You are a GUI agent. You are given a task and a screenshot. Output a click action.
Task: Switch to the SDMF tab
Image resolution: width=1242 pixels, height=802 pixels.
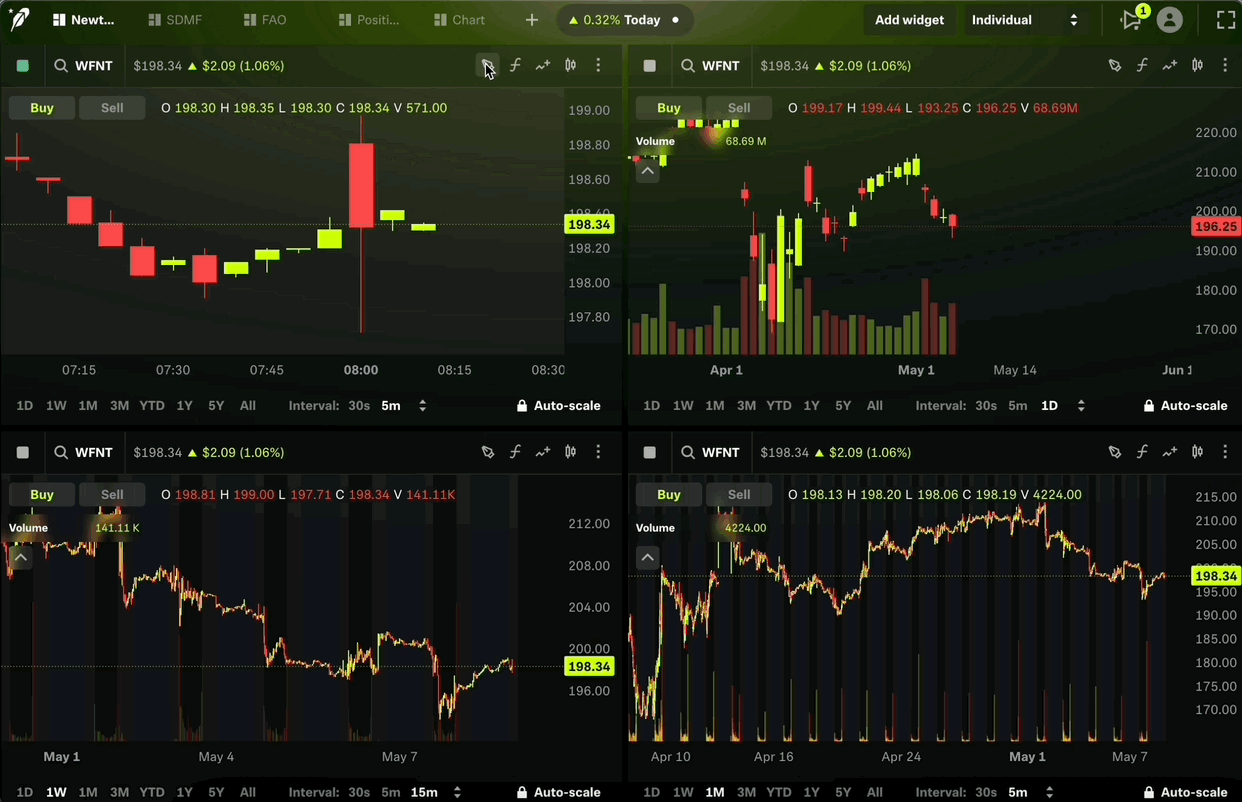click(x=176, y=20)
